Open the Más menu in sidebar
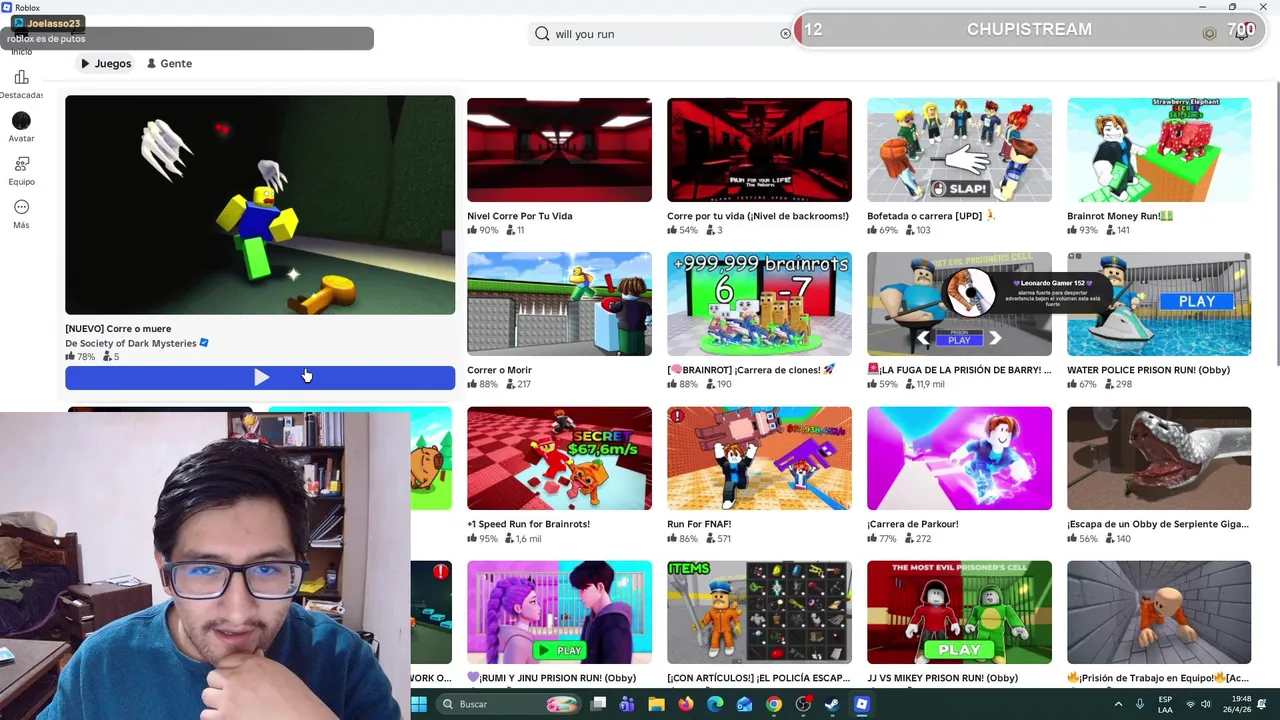This screenshot has height=720, width=1280. click(x=21, y=213)
